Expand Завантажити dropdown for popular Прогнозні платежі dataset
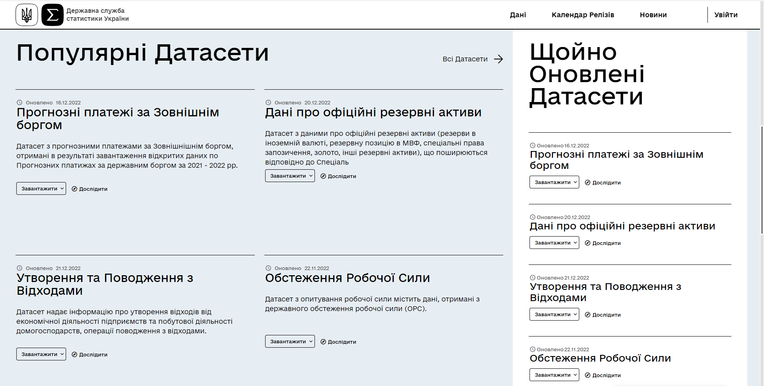The image size is (764, 386). (x=41, y=189)
